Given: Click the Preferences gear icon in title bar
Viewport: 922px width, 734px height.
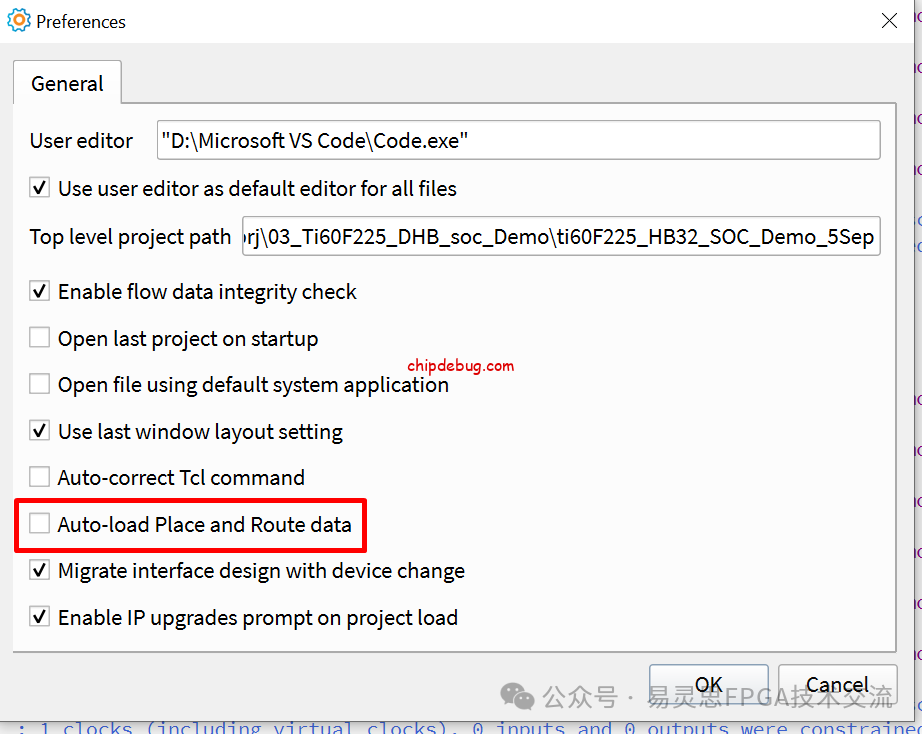Looking at the screenshot, I should pos(18,20).
